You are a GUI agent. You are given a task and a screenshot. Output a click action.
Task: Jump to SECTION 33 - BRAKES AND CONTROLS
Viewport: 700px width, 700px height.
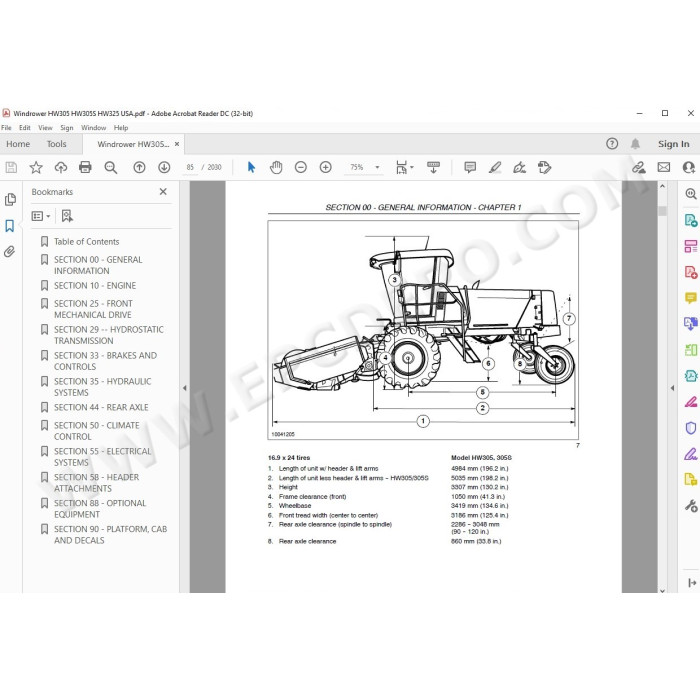pyautogui.click(x=105, y=361)
